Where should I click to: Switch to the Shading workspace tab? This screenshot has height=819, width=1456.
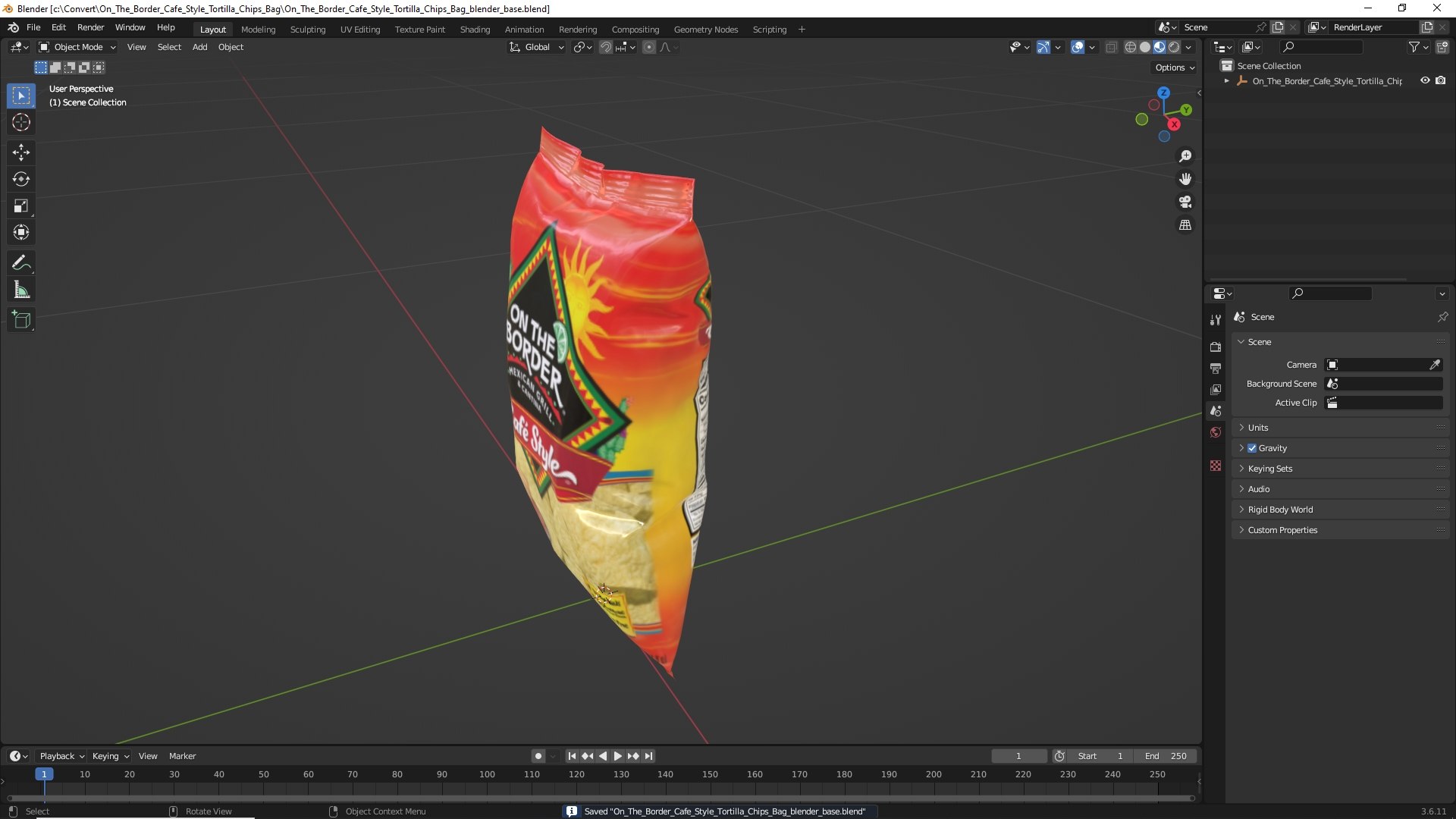point(475,30)
